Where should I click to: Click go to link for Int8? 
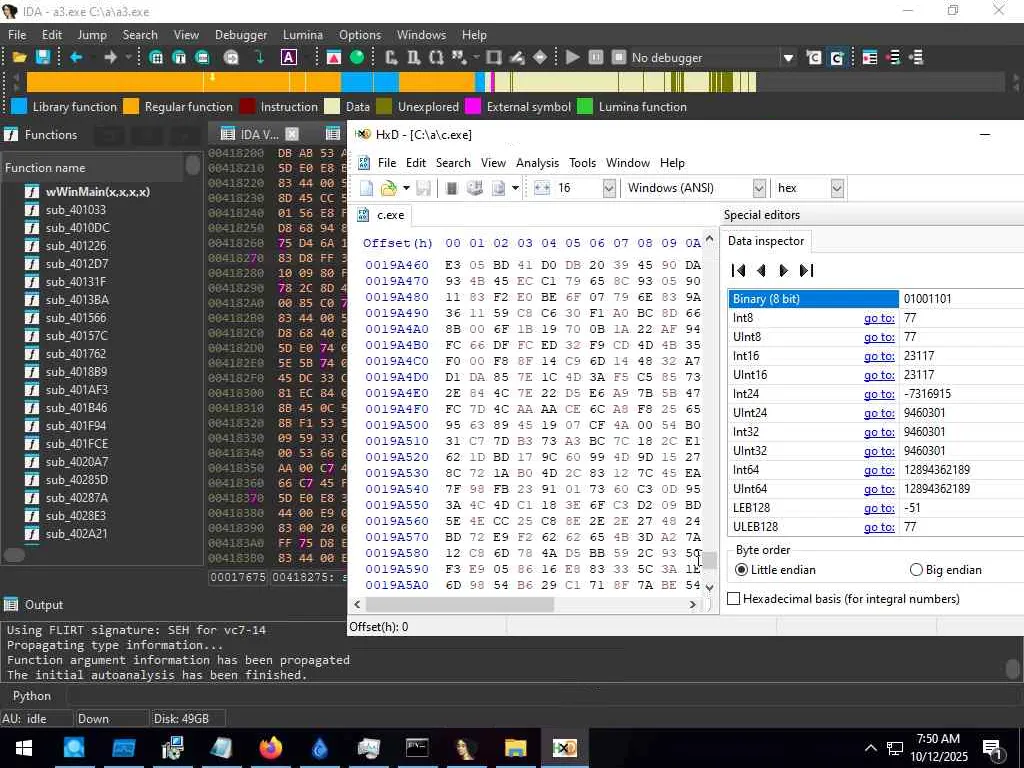click(879, 318)
